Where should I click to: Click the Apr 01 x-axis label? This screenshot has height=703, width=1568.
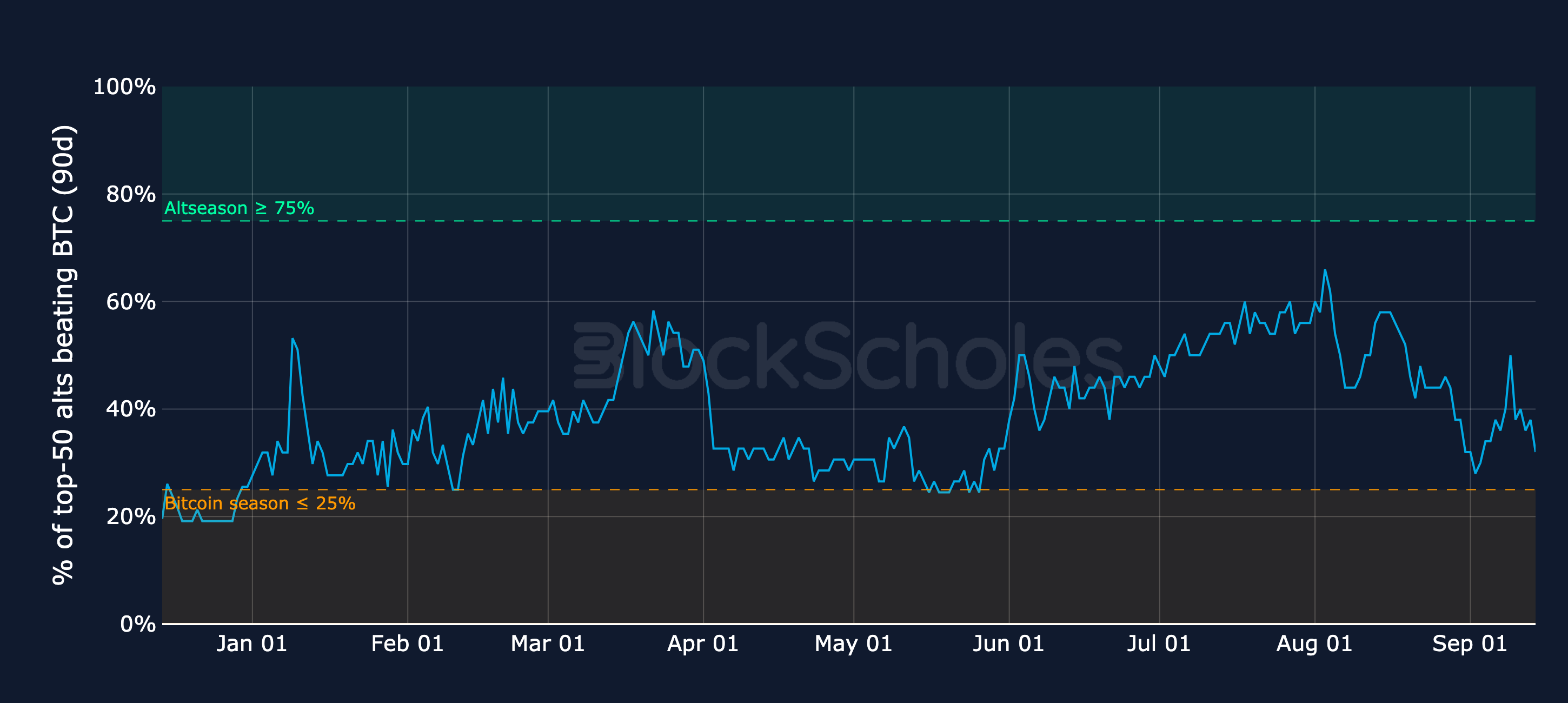pyautogui.click(x=703, y=644)
